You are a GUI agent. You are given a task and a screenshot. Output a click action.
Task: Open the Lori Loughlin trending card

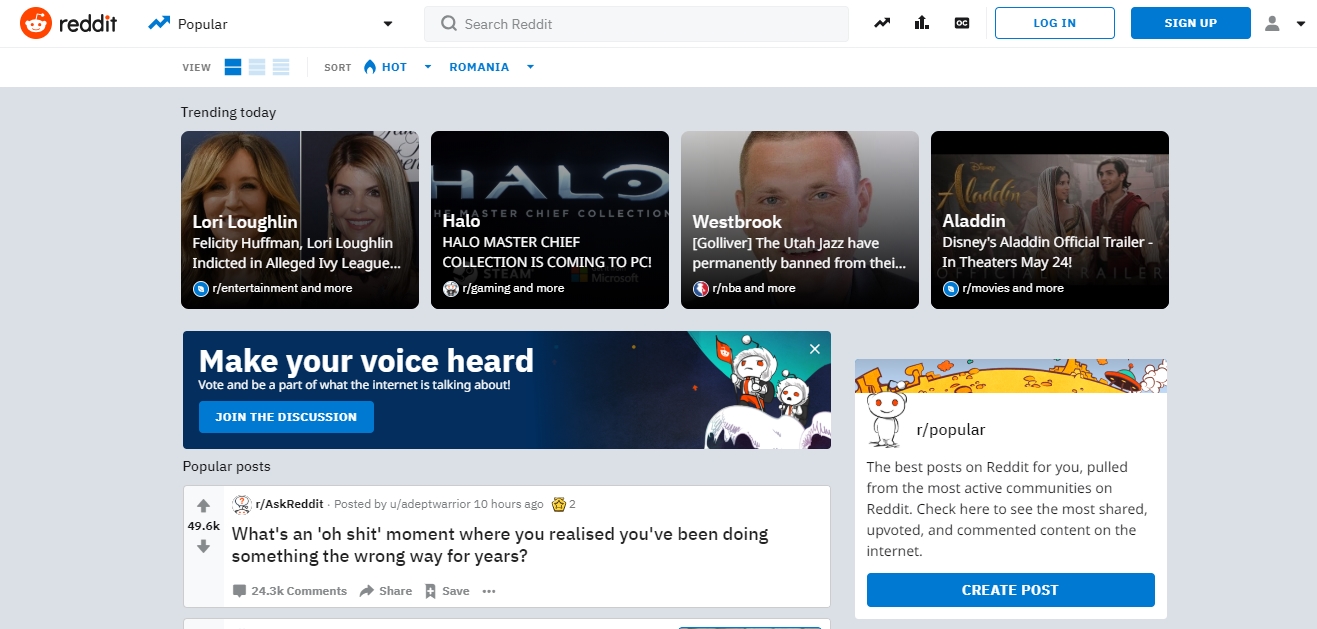(300, 220)
